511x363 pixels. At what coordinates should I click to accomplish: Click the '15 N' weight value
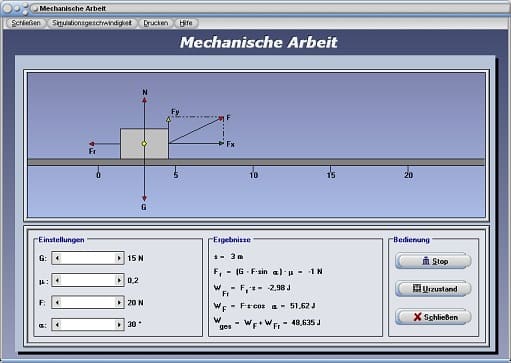click(x=135, y=258)
